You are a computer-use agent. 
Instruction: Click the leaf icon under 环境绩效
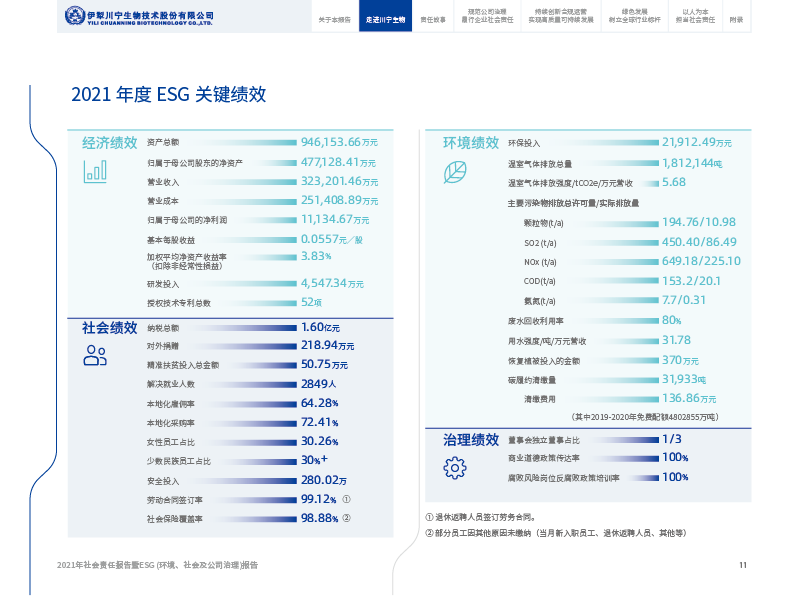(x=455, y=171)
